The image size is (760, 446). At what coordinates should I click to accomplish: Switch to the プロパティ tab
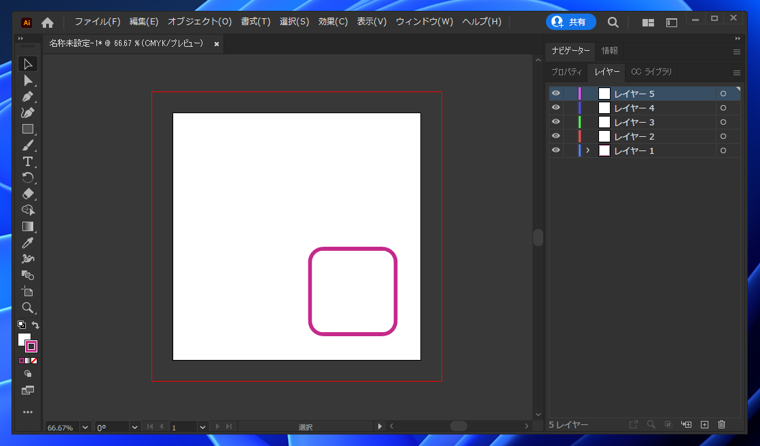pyautogui.click(x=566, y=72)
